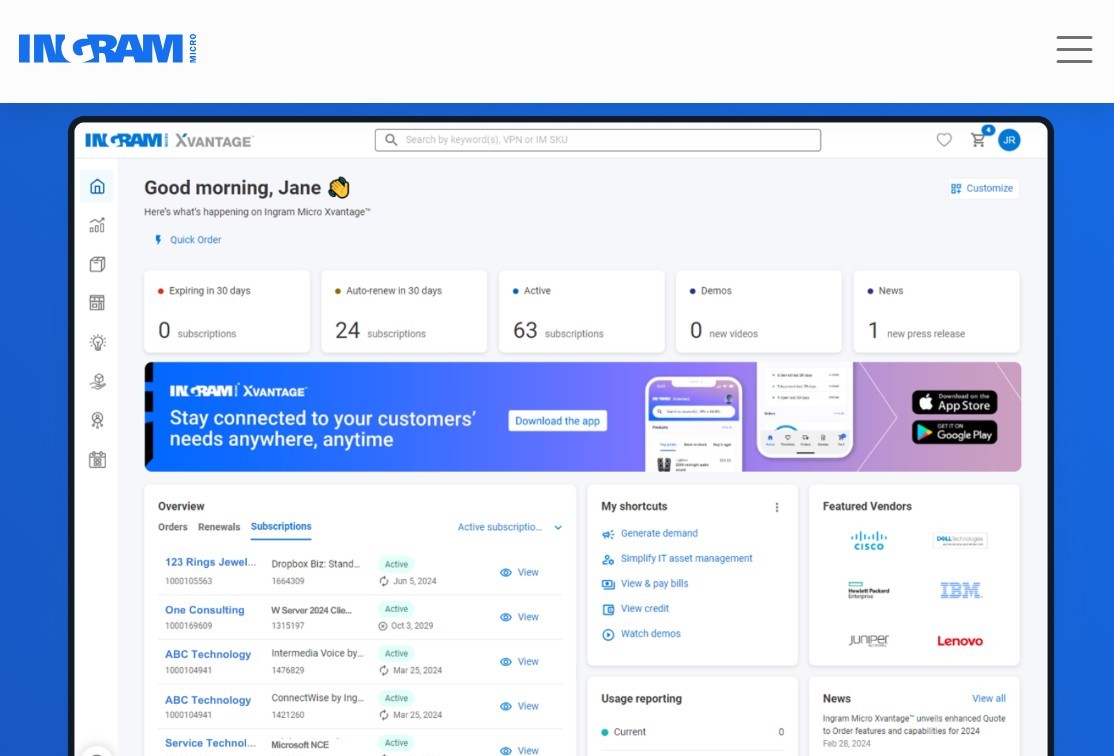
Task: Click the Download the app button
Action: point(557,421)
